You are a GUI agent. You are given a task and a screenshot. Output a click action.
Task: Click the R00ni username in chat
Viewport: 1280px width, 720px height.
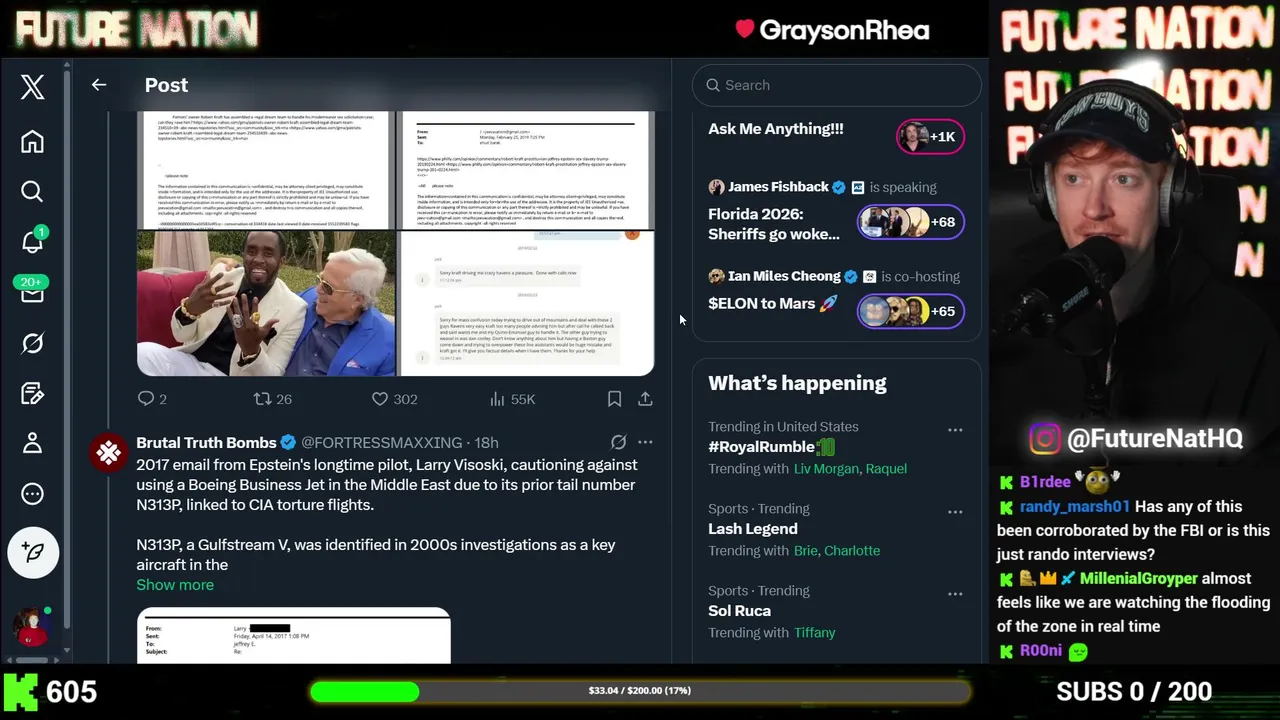[1040, 651]
